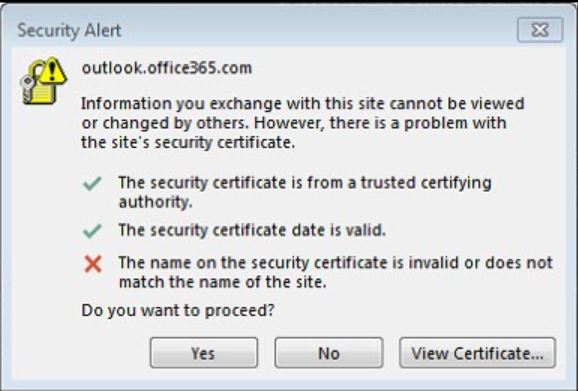
Task: Click the 'However, there is a problem' sentence
Action: click(x=294, y=133)
